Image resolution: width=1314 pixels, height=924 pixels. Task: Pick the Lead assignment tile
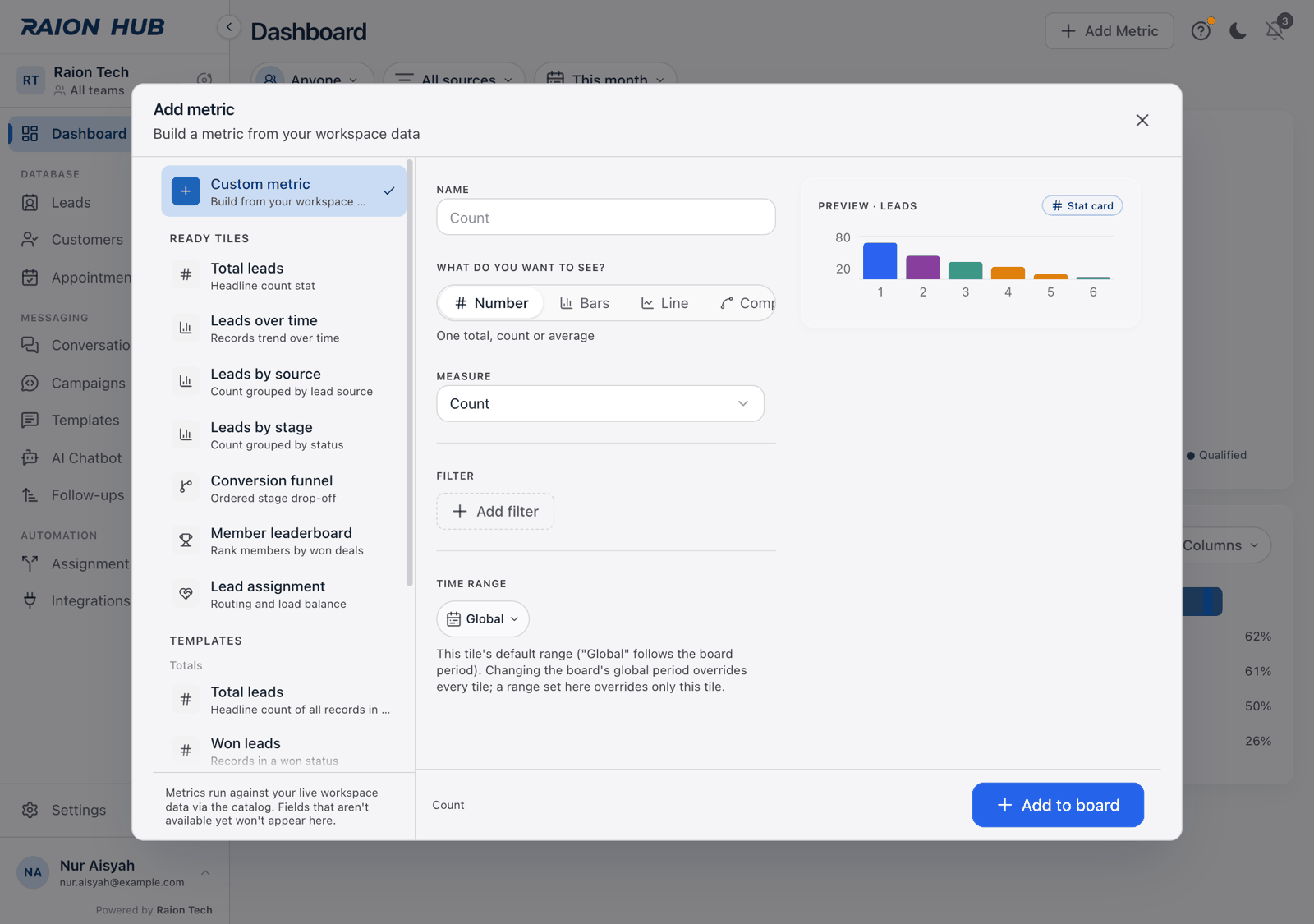pos(283,595)
